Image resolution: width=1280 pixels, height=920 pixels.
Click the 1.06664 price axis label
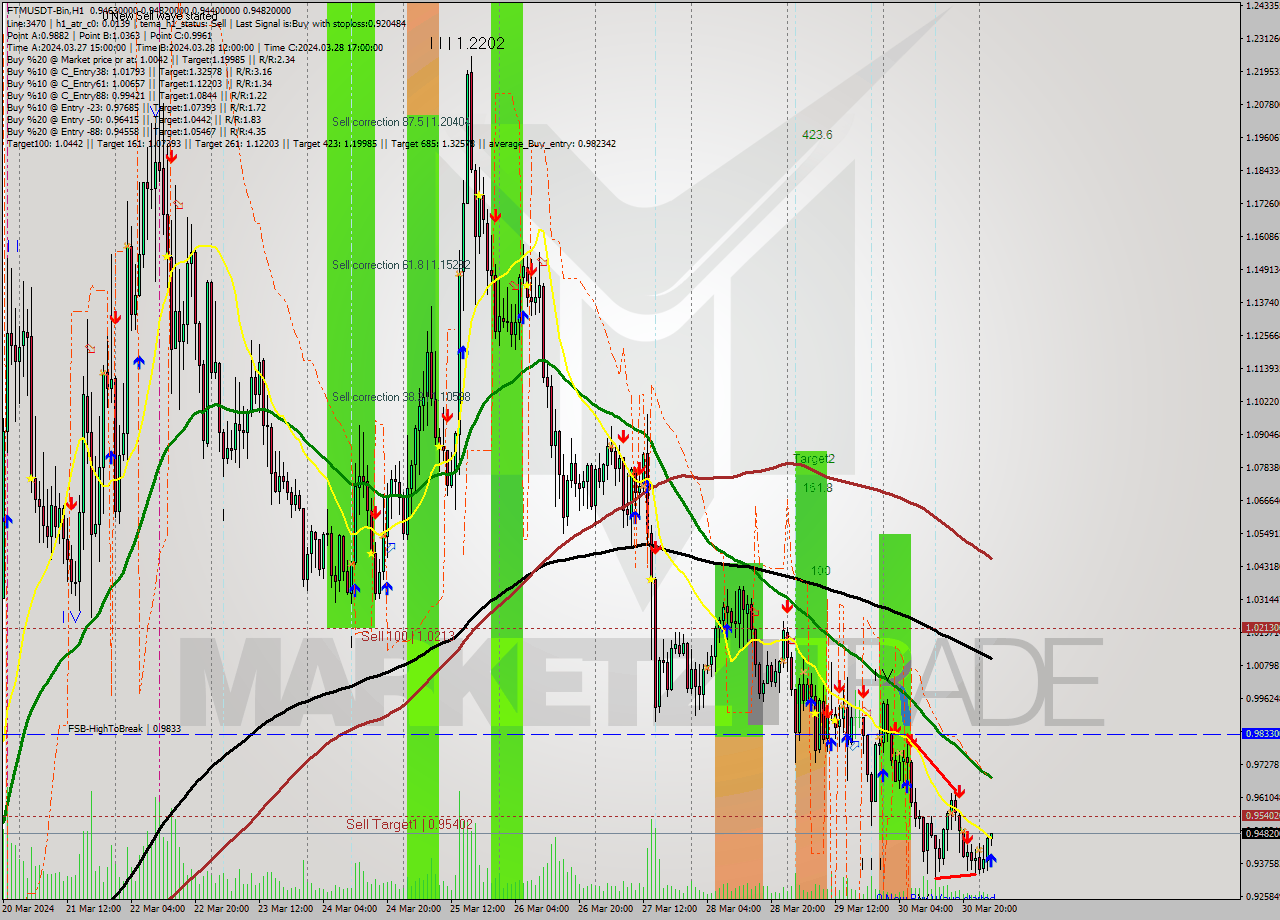point(1262,501)
